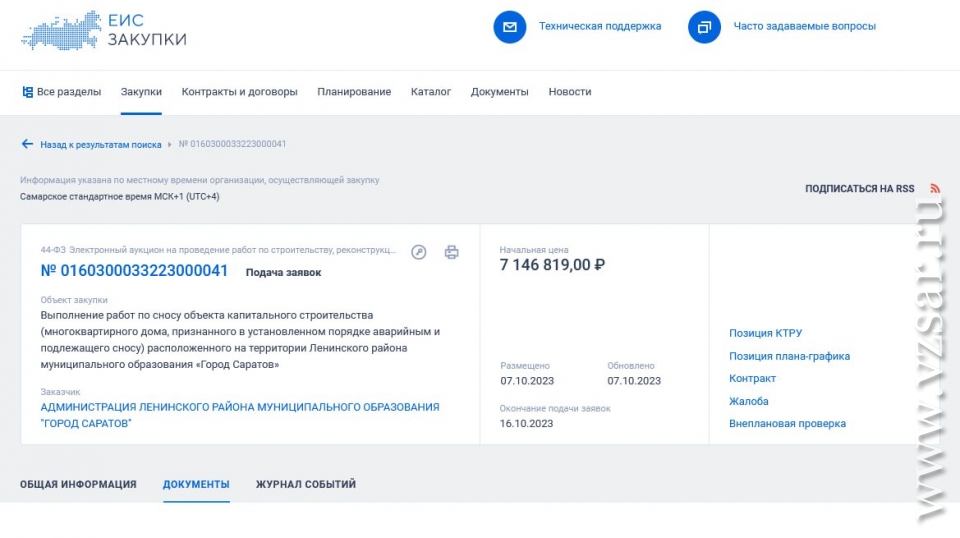Click the print icon on the purchase card
960x538 pixels.
pos(451,252)
